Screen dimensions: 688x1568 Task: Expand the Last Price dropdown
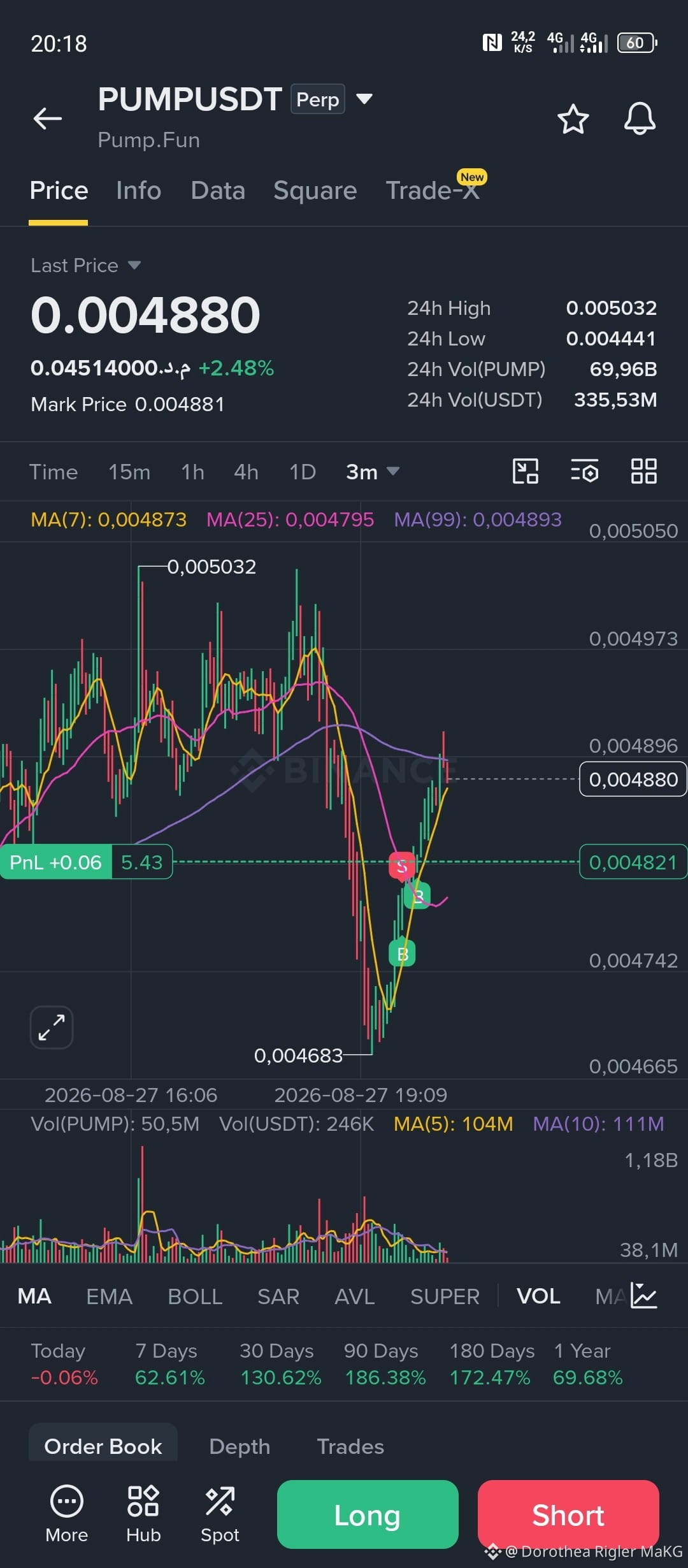click(134, 265)
